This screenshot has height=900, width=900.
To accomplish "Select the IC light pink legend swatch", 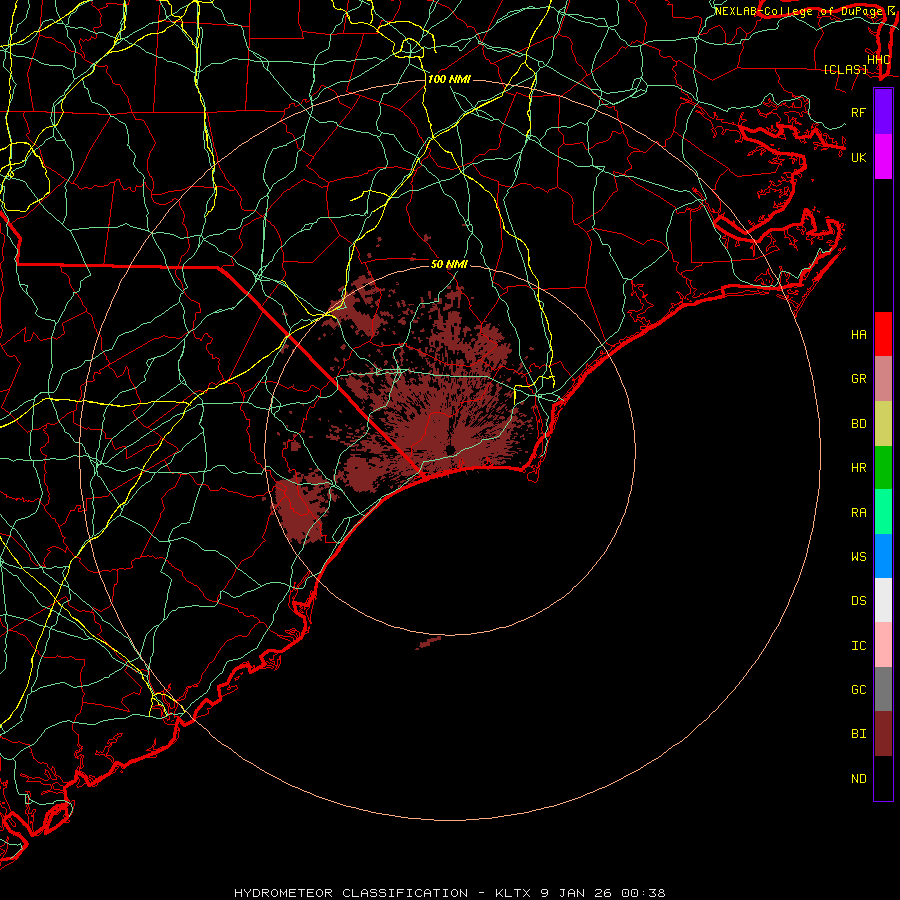I will 883,645.
